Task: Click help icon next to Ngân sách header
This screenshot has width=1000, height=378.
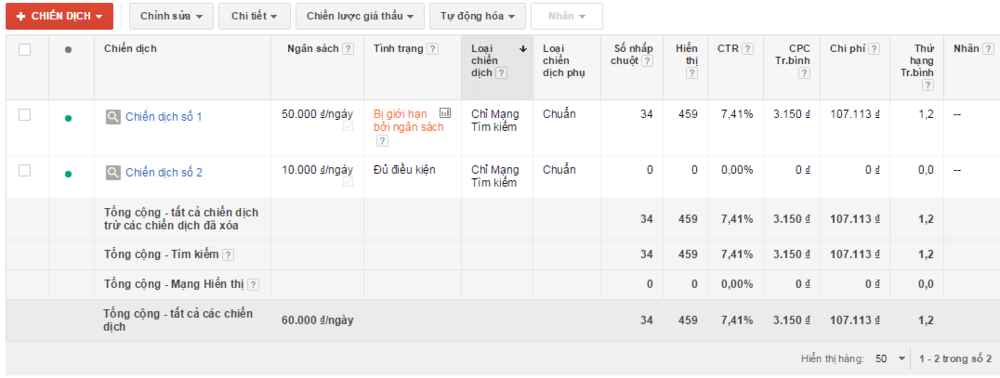Action: pyautogui.click(x=348, y=49)
